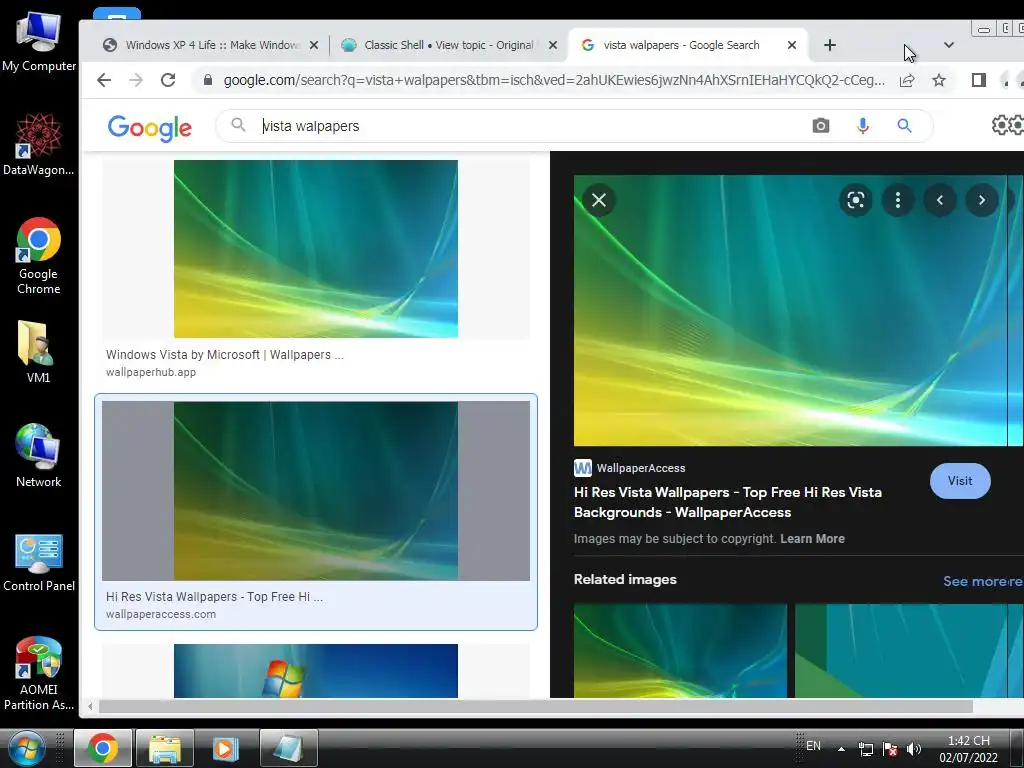Start voice search with microphone icon

pyautogui.click(x=863, y=125)
